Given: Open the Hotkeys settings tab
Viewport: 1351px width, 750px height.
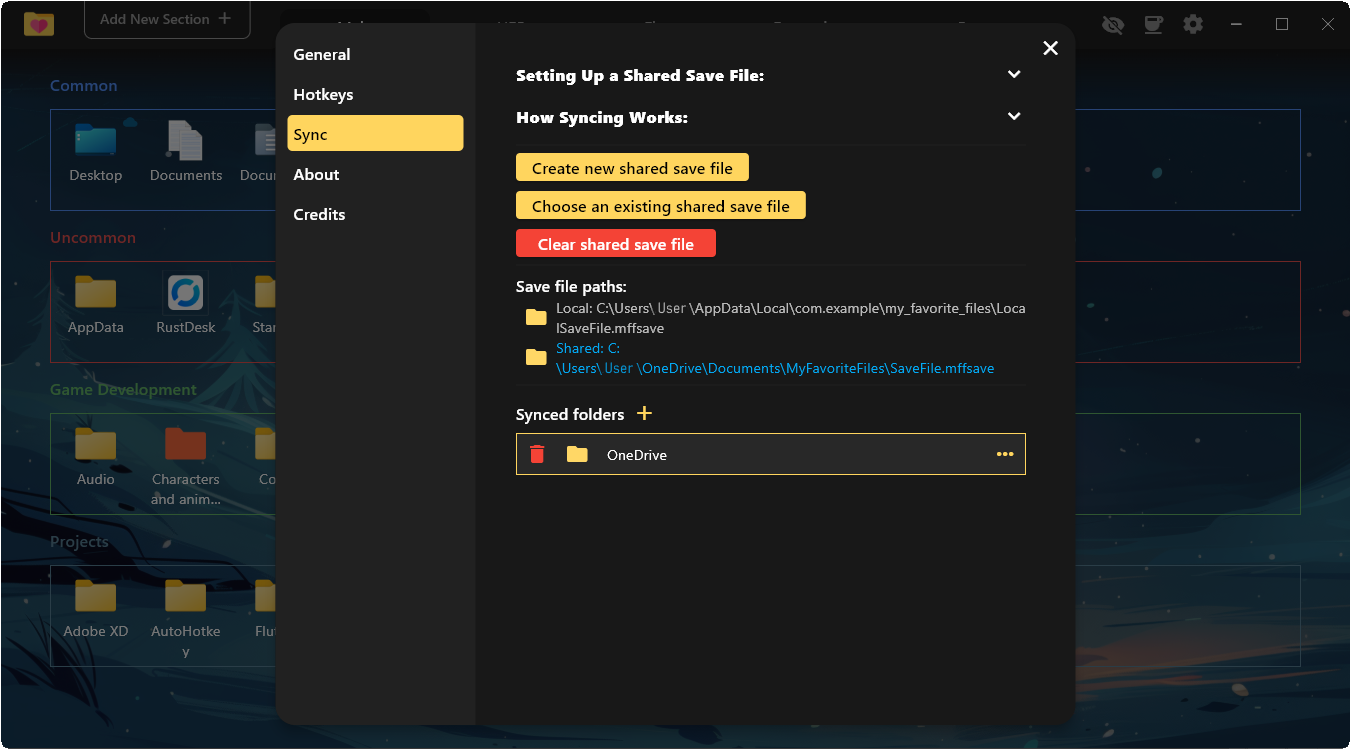Looking at the screenshot, I should (x=323, y=95).
